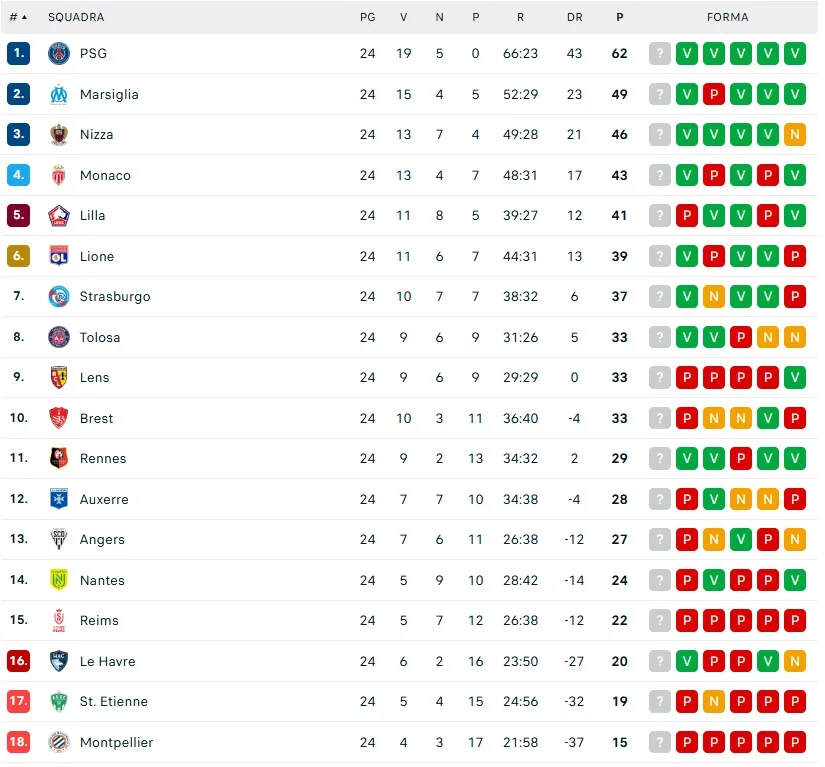Click the Marsiglia team logo
The height and width of the screenshot is (767, 825).
(x=59, y=94)
